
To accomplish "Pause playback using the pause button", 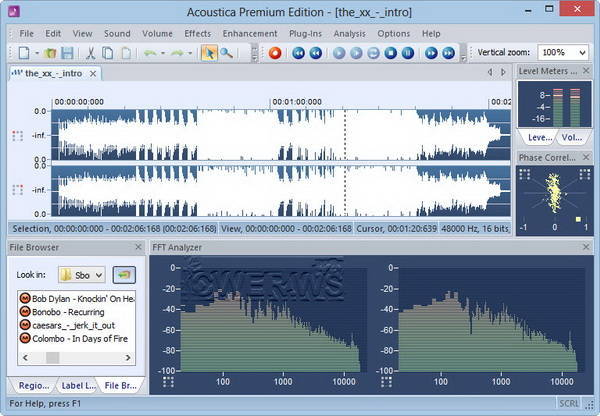I will point(405,52).
